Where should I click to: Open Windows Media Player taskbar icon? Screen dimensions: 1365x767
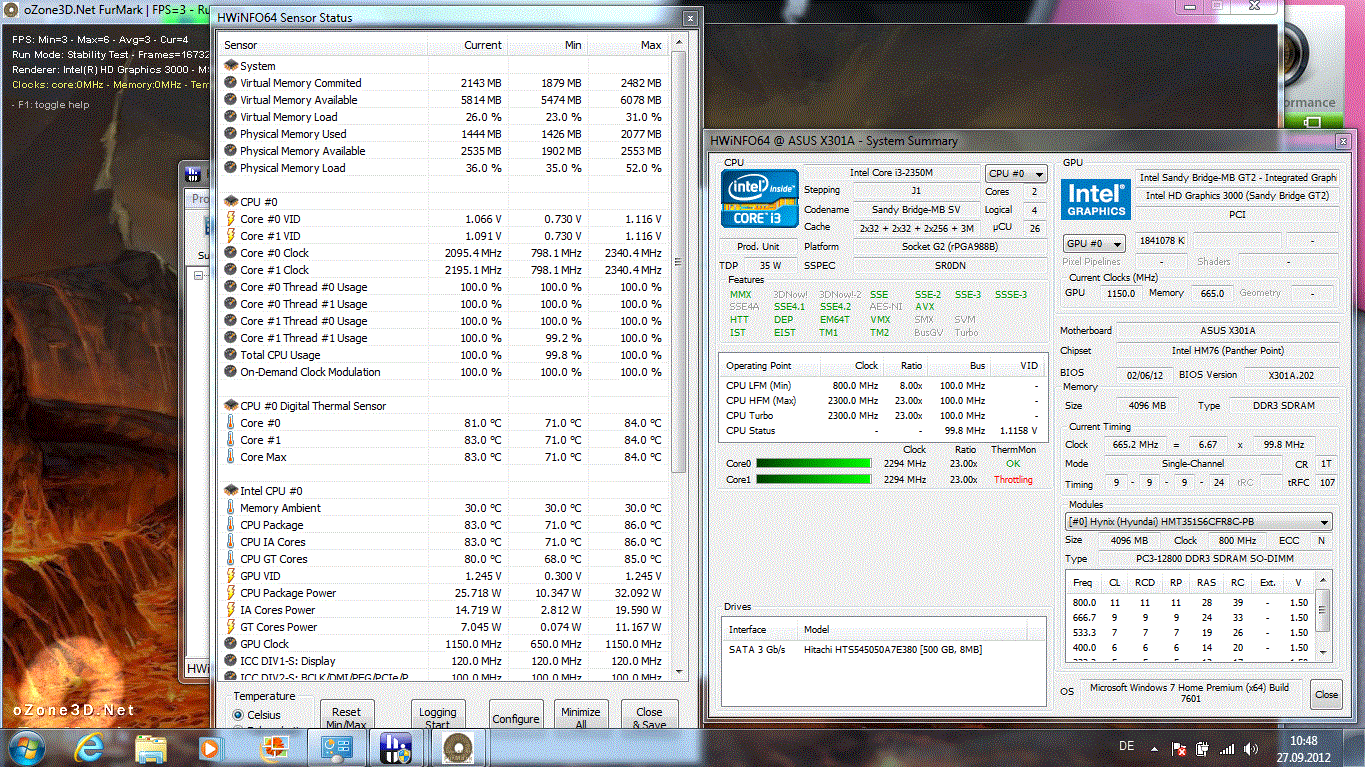210,747
